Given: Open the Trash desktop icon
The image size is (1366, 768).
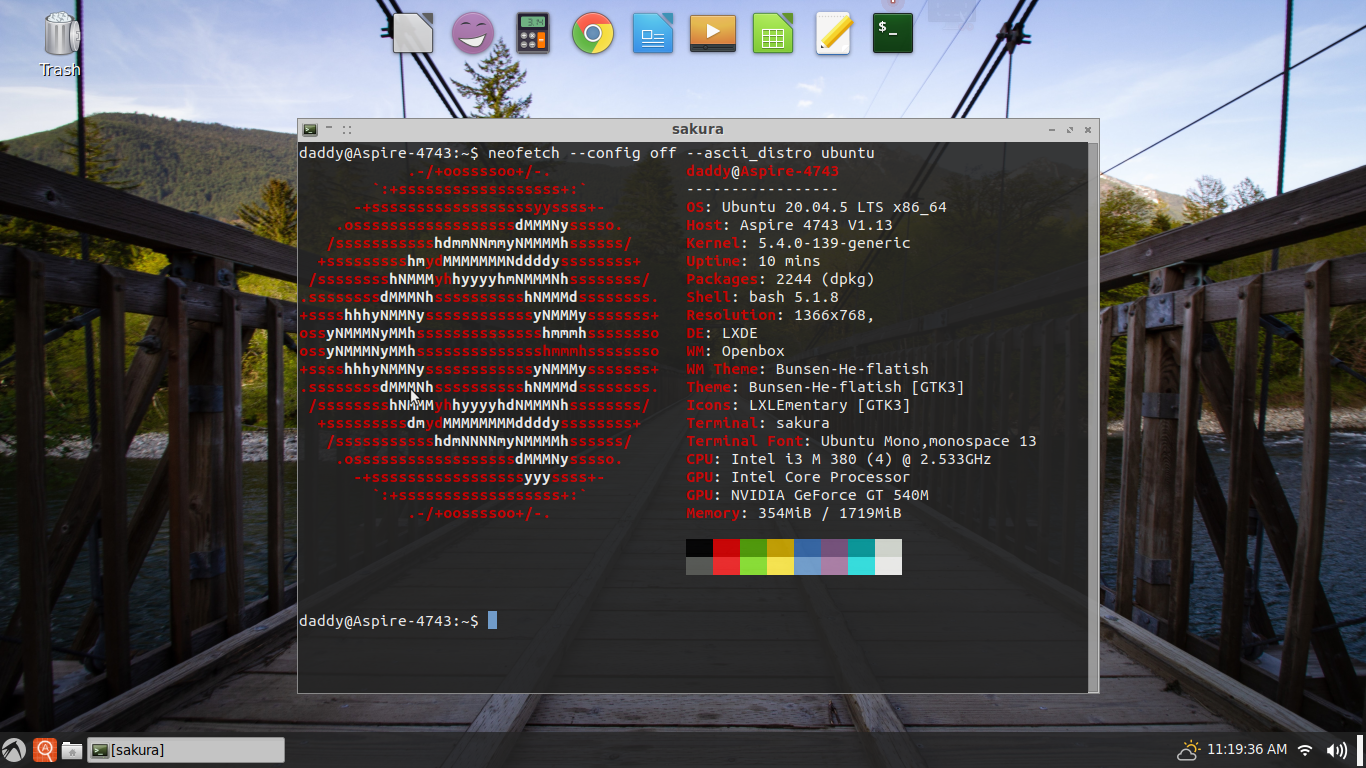Looking at the screenshot, I should (x=60, y=44).
